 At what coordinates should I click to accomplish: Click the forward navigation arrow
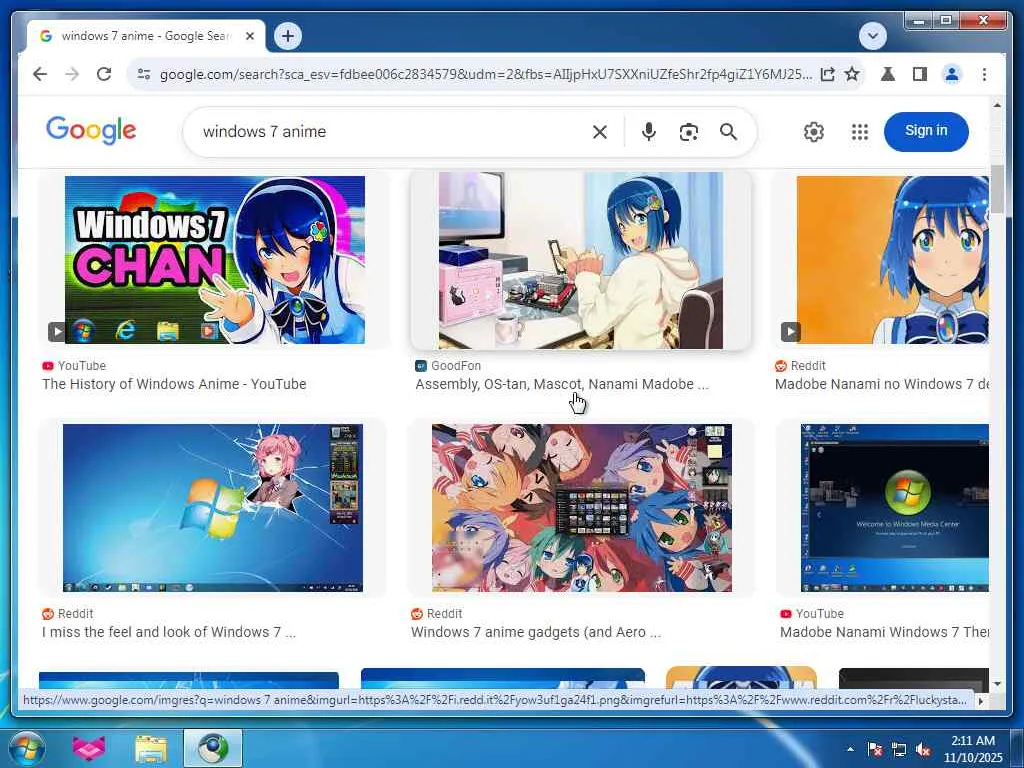coord(72,74)
